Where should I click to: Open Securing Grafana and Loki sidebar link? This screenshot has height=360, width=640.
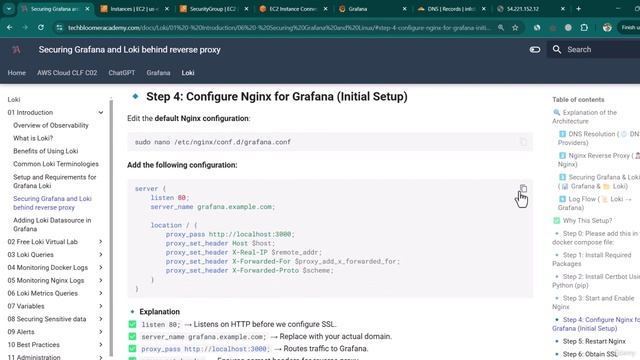[x=52, y=203]
